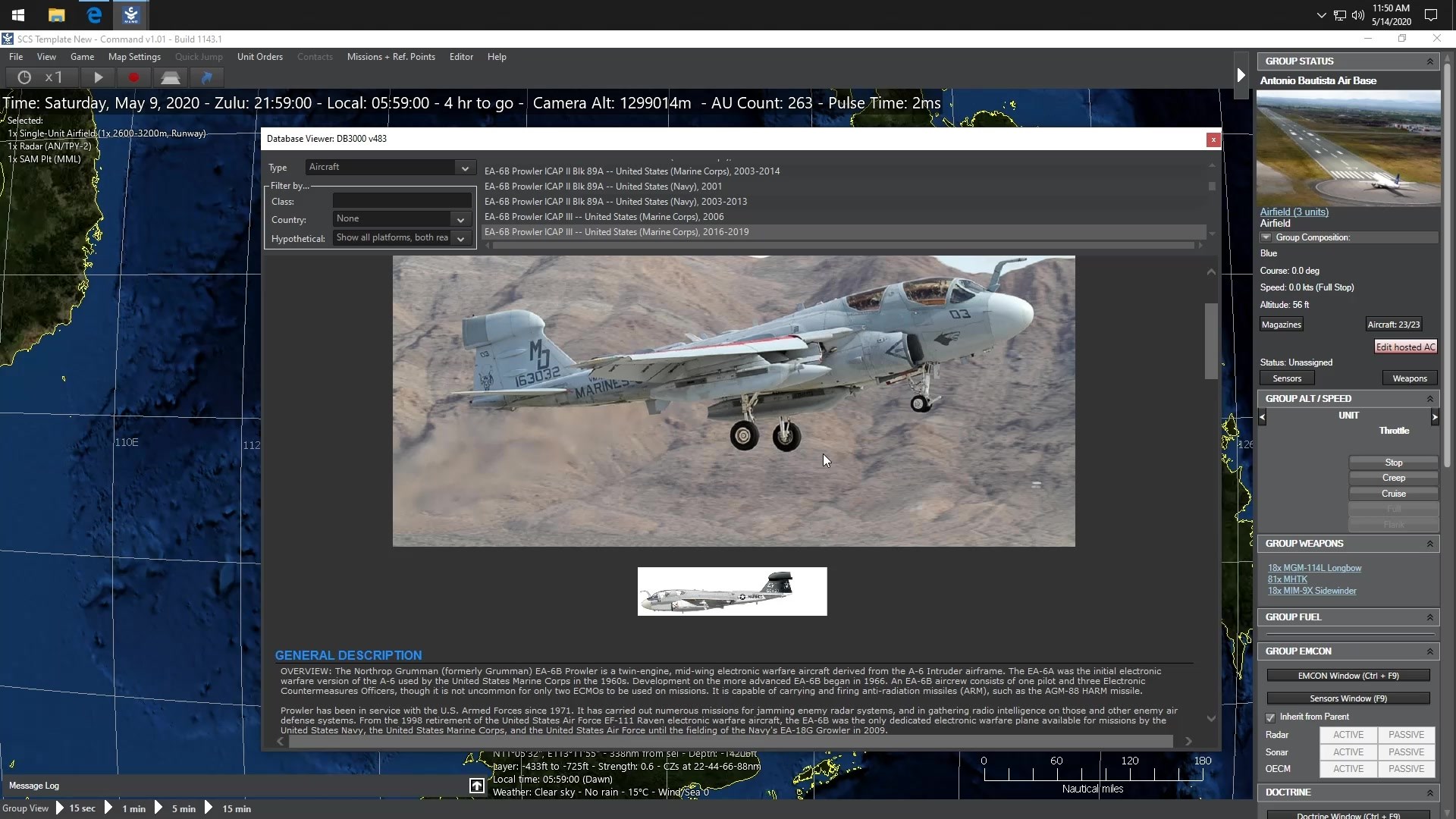Open the Weapons button in Group Status
Screen dimensions: 1456x819
pyautogui.click(x=1410, y=378)
